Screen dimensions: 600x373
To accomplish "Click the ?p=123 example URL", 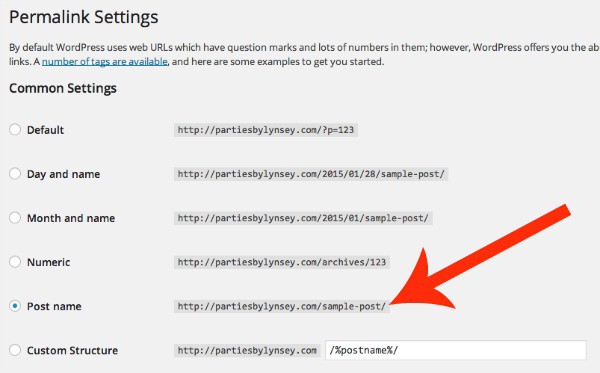I will click(x=266, y=130).
